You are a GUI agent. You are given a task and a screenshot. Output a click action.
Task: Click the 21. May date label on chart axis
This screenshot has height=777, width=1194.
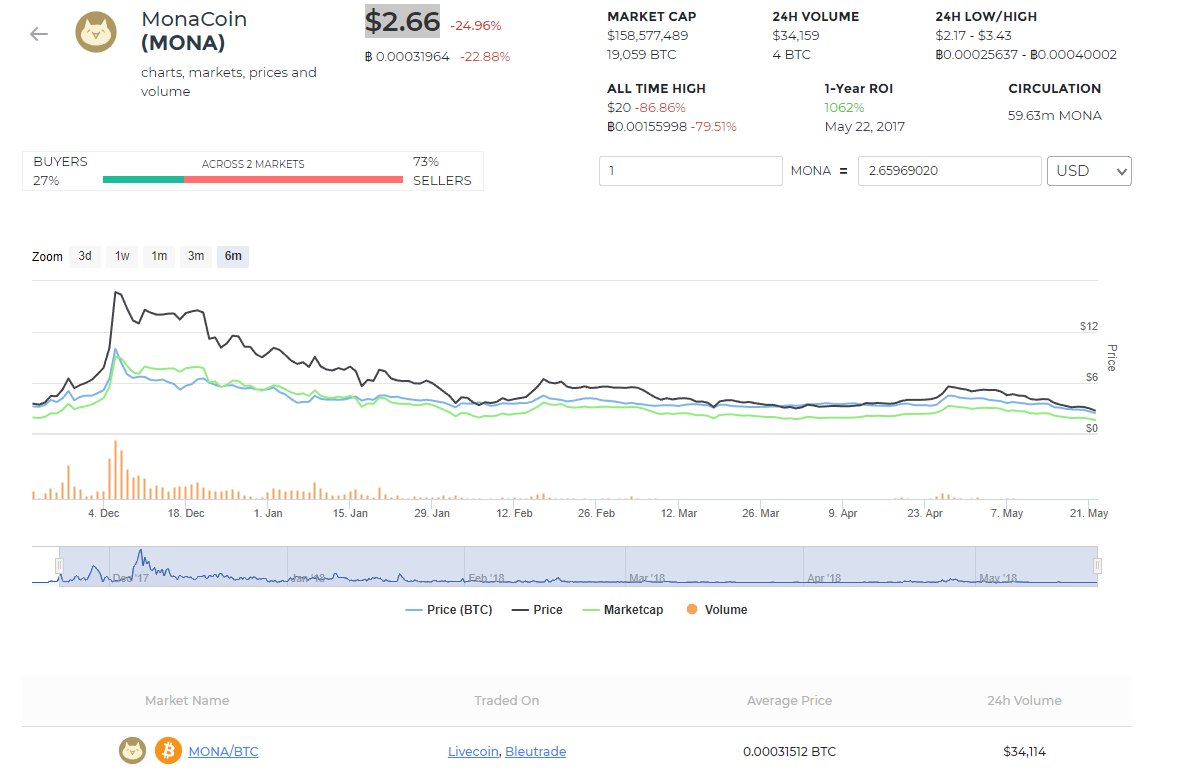[1089, 513]
